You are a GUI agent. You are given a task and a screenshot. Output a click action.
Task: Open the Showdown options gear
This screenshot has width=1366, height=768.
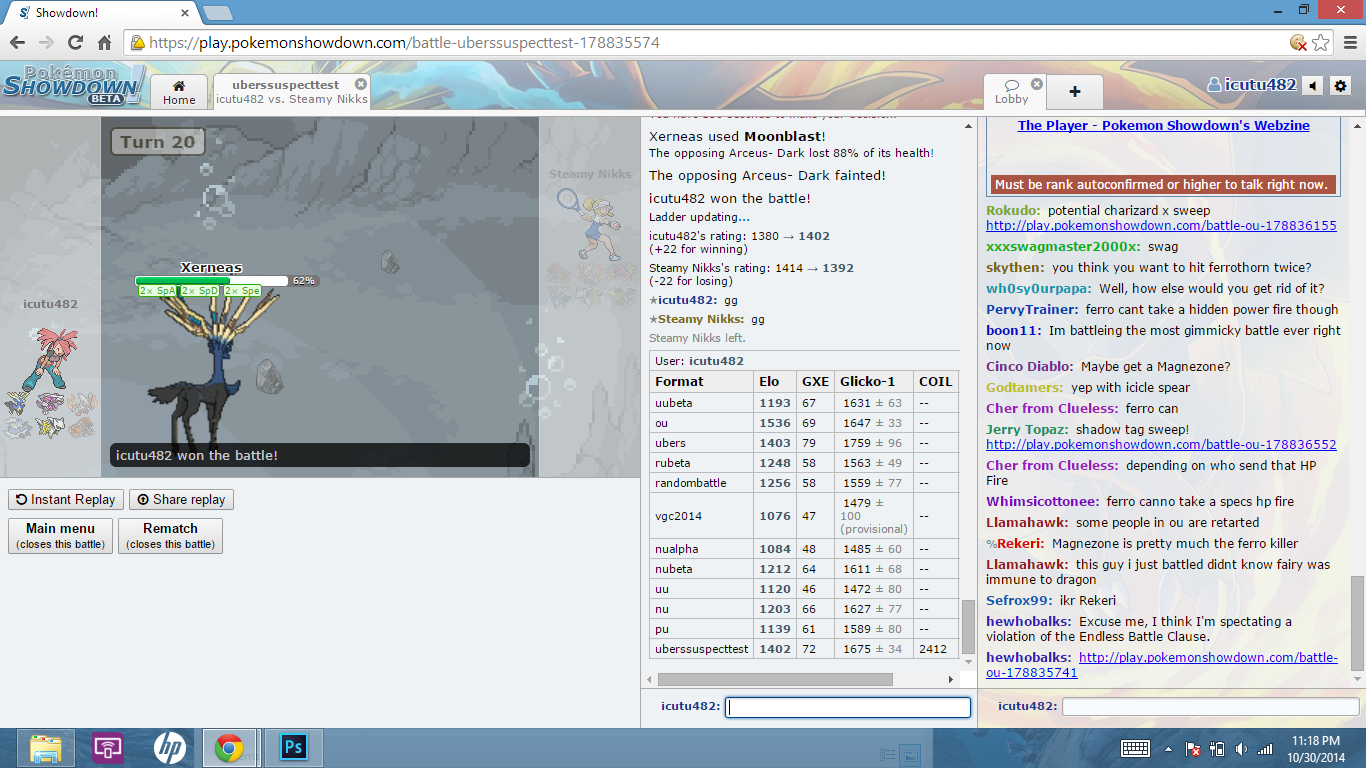coord(1341,86)
